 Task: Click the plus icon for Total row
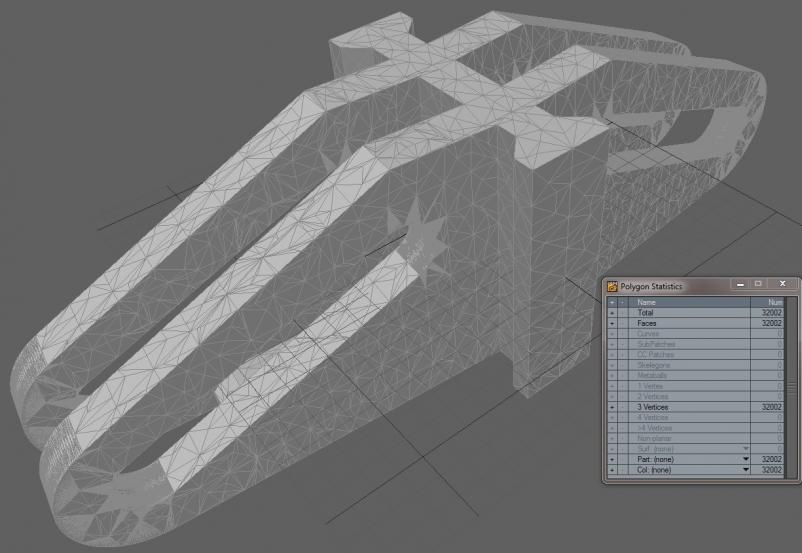pyautogui.click(x=612, y=313)
